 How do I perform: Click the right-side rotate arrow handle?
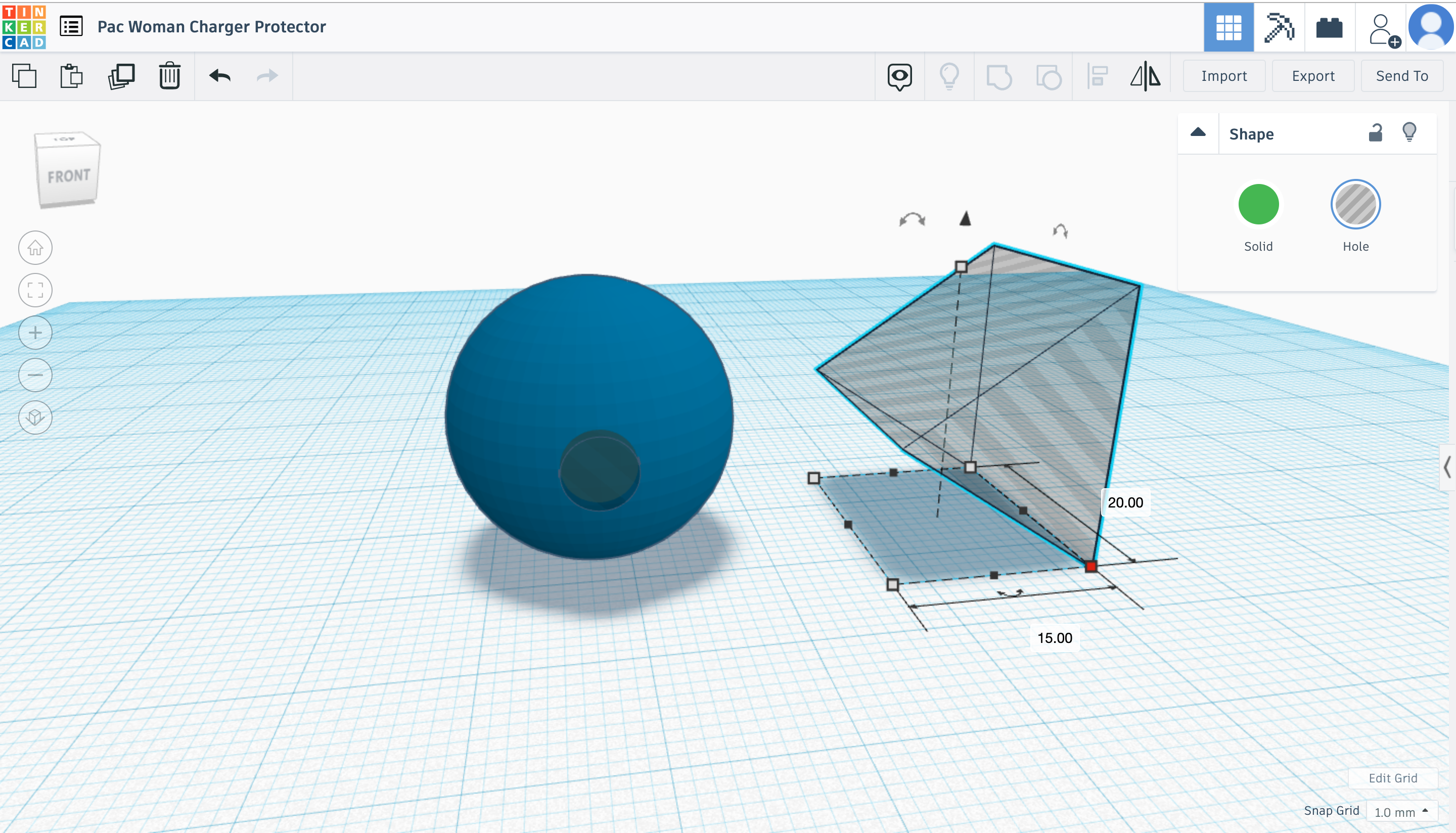tap(1060, 230)
